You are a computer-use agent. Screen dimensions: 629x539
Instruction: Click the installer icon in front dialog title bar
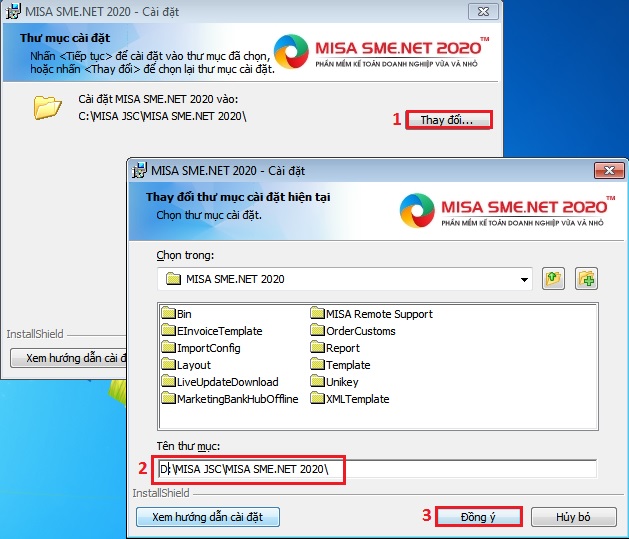pos(139,170)
